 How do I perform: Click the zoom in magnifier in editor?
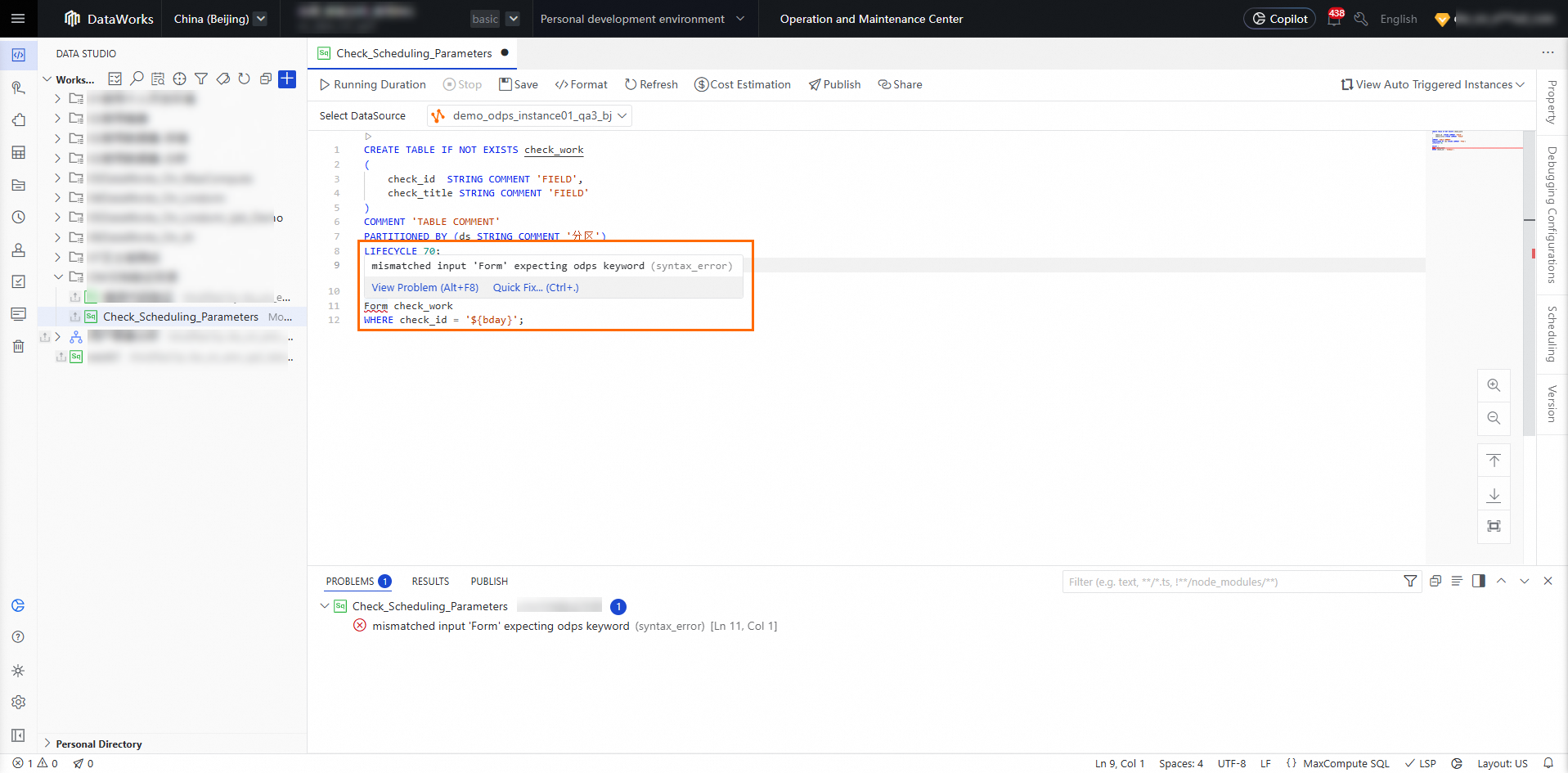pyautogui.click(x=1494, y=385)
